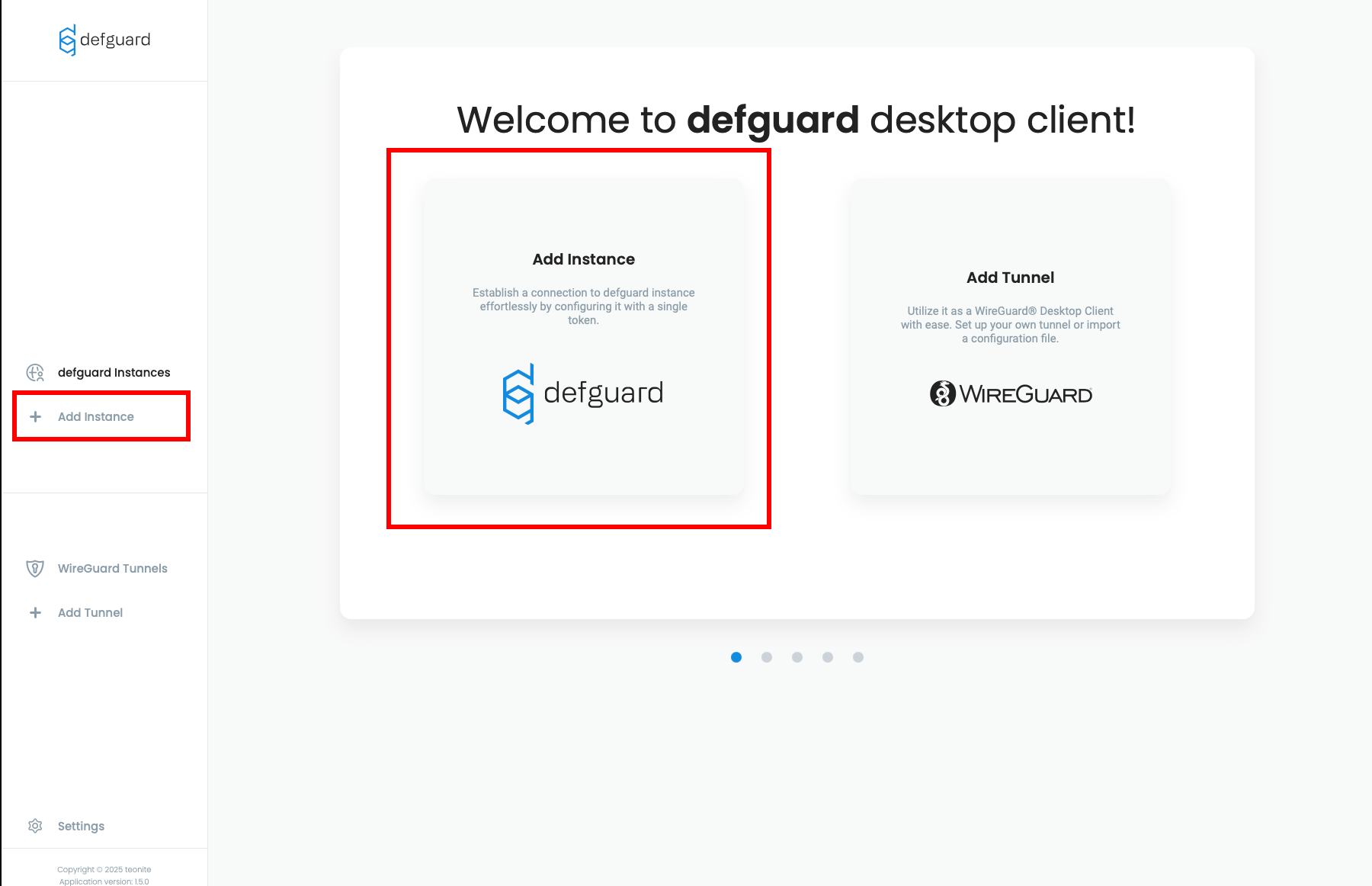This screenshot has height=886, width=1372.
Task: Select the first blue pagination dot
Action: [736, 657]
